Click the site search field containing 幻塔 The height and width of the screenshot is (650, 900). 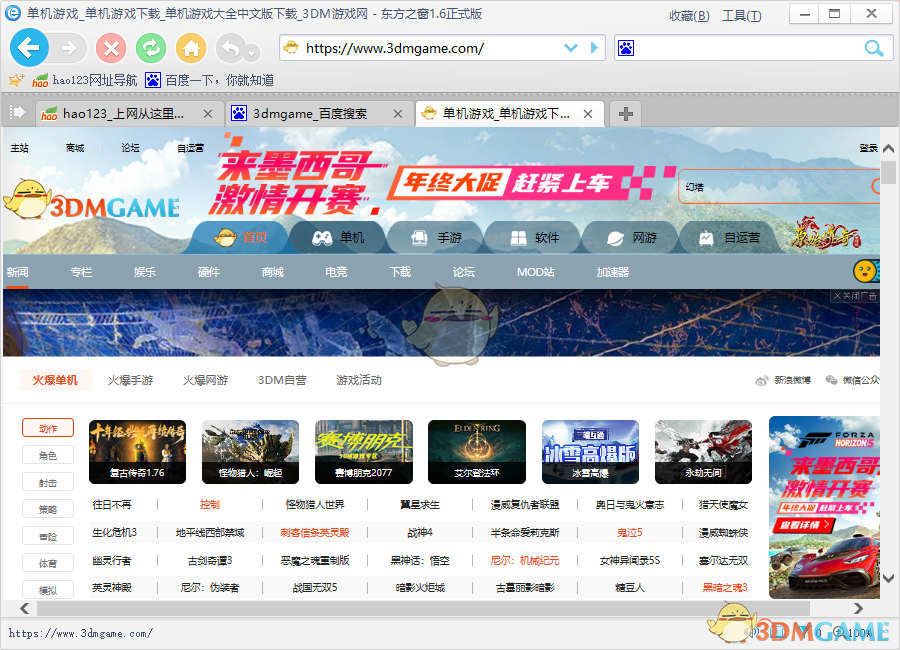click(x=778, y=187)
